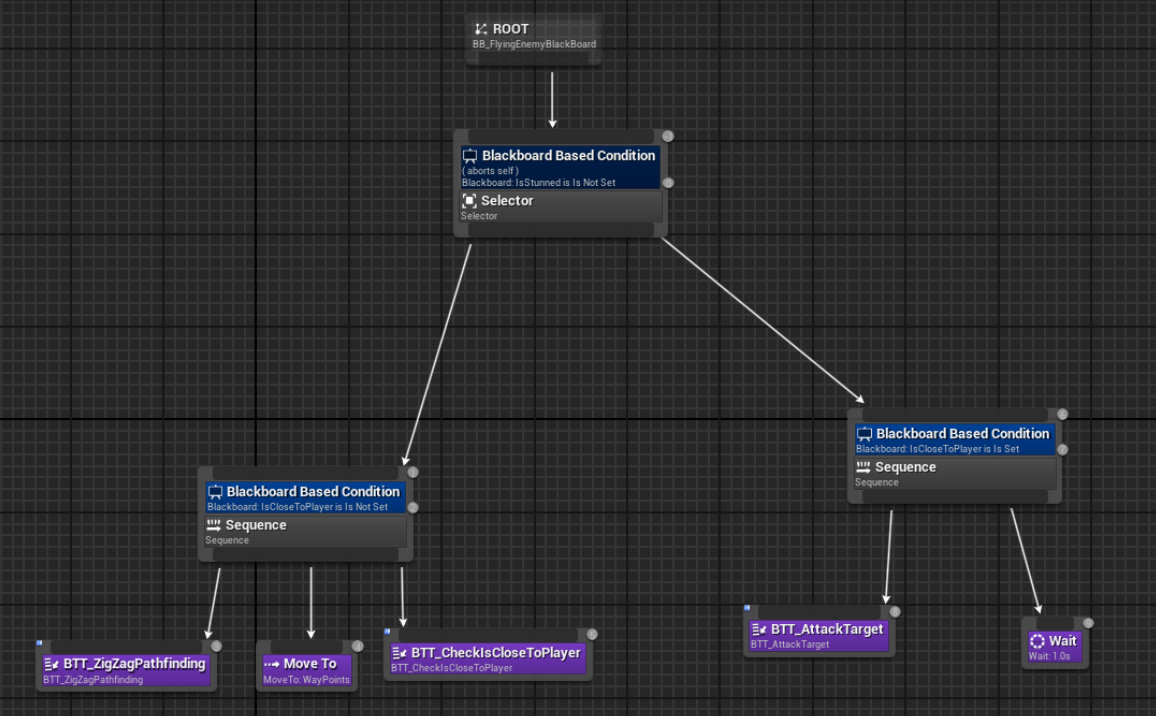Click index badge on Move To node
This screenshot has width=1156, height=716.
point(358,646)
